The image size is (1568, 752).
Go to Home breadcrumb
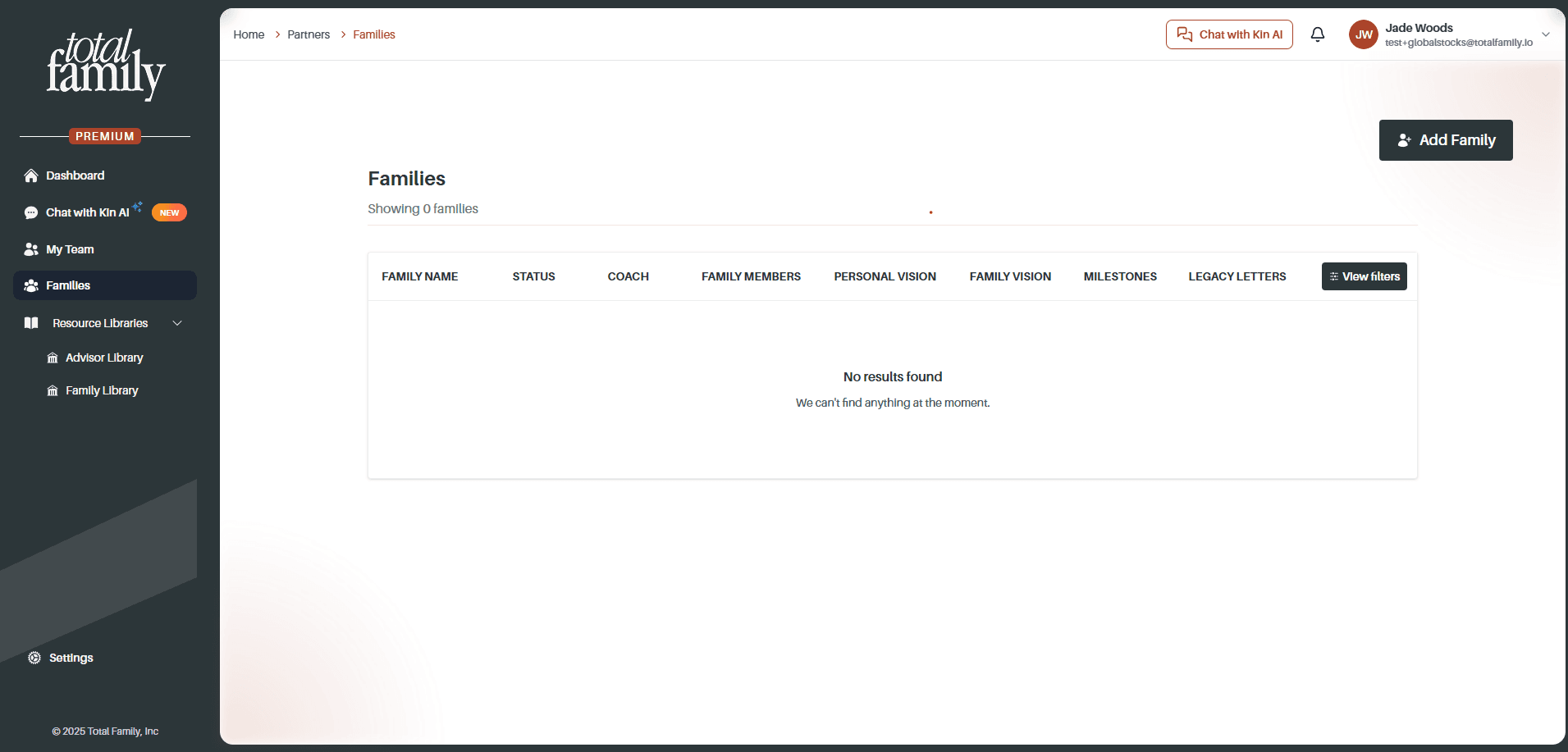tap(249, 34)
